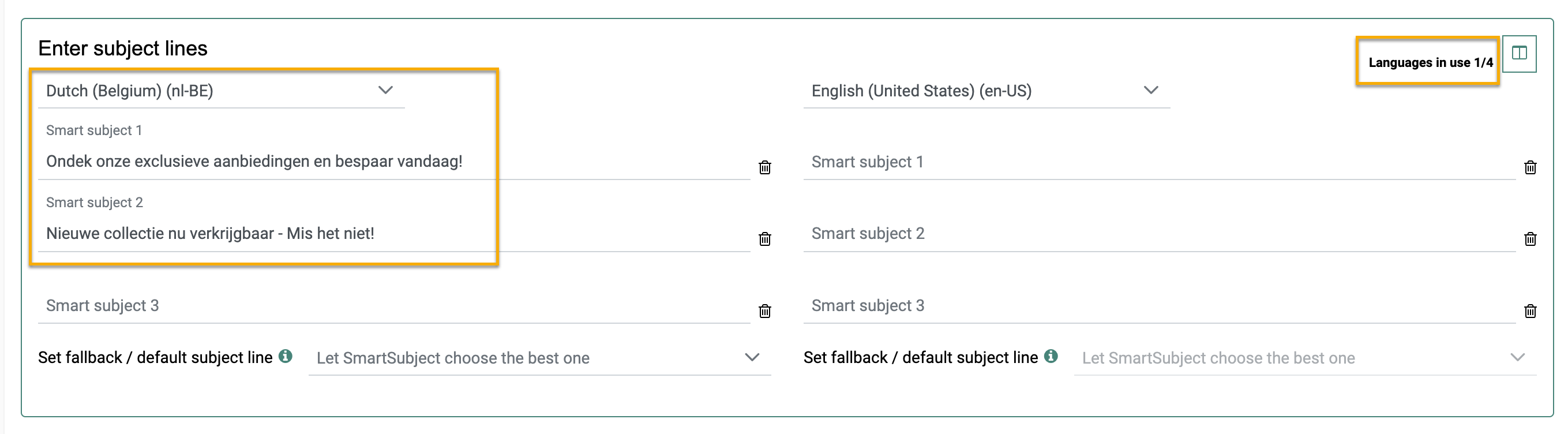Delete English Smart subject 3 with trash icon

point(1530,311)
